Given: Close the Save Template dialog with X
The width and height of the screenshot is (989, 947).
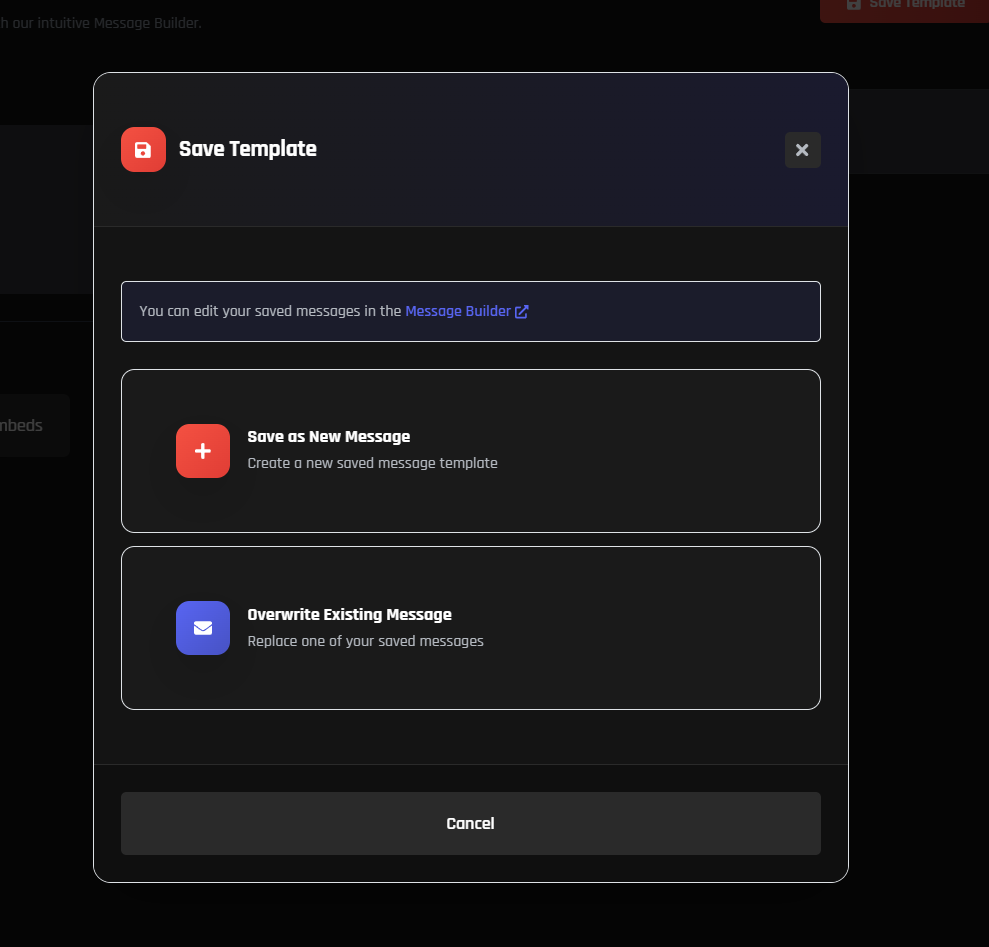Looking at the screenshot, I should tap(802, 150).
